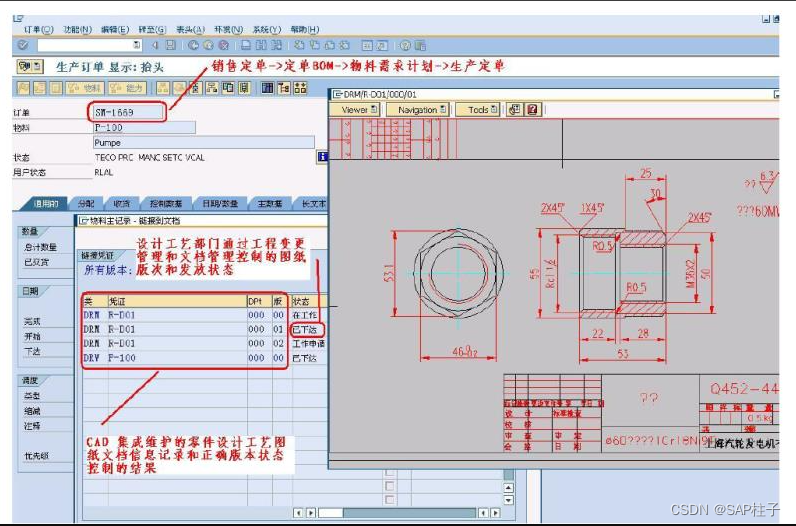796x526 pixels.
Task: Click the 能力 (capacity) toolbar button
Action: point(127,88)
